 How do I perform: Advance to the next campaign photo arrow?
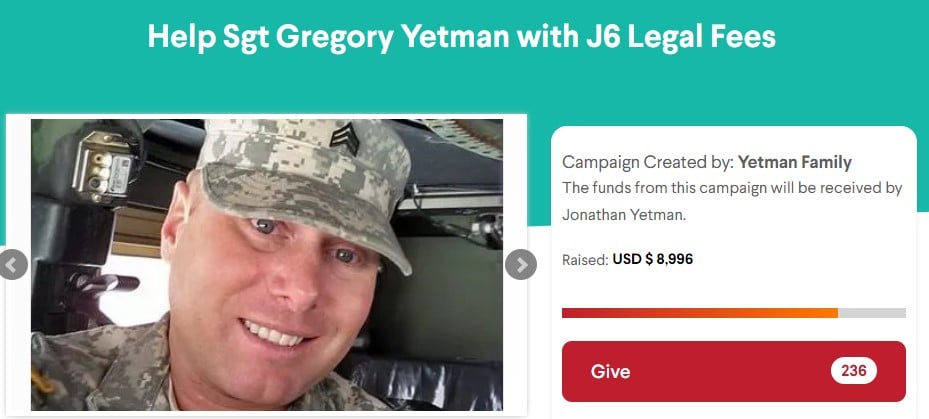coord(521,264)
